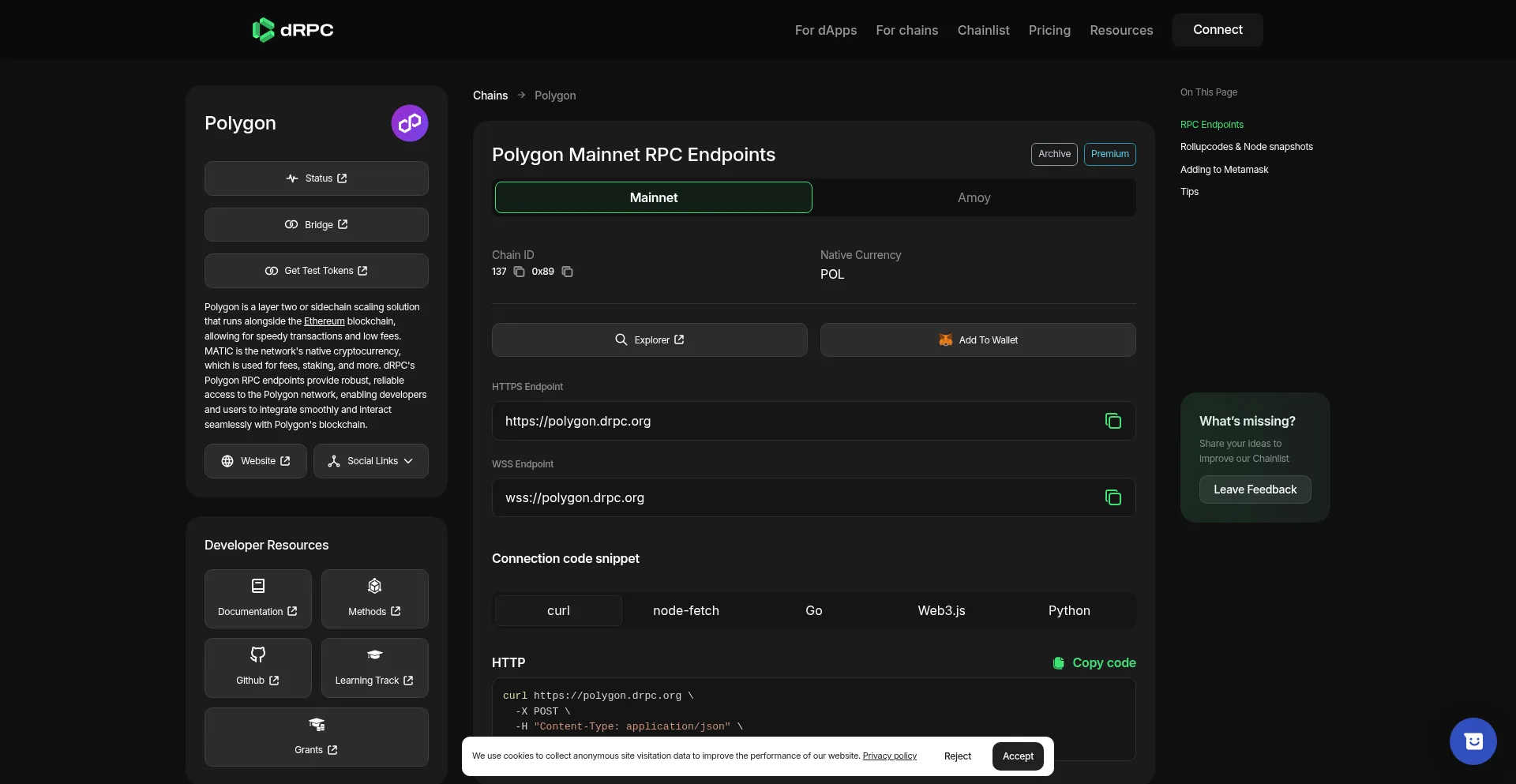Open the Learning Track resource
This screenshot has height=784, width=1516.
click(x=375, y=668)
